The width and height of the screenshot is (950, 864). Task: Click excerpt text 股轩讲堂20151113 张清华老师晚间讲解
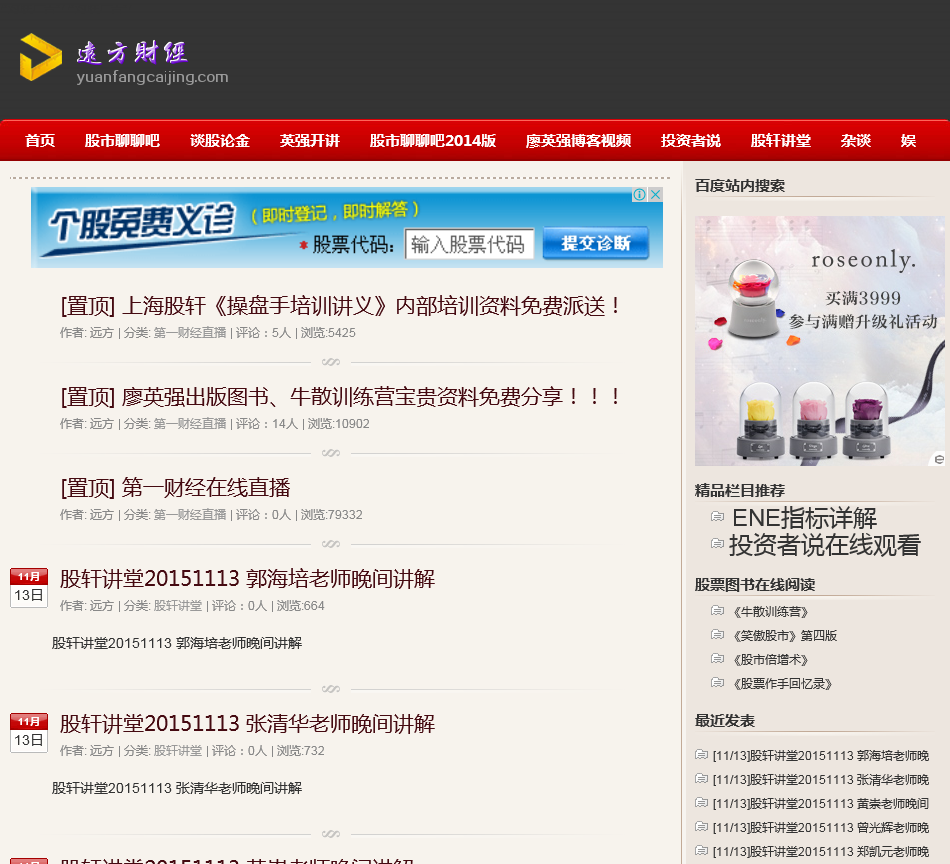[x=176, y=788]
